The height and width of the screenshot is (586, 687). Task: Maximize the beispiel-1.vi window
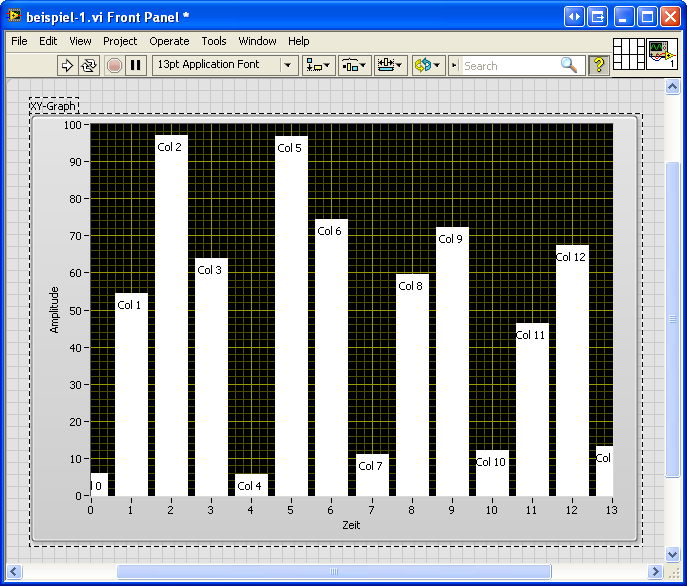[x=647, y=17]
